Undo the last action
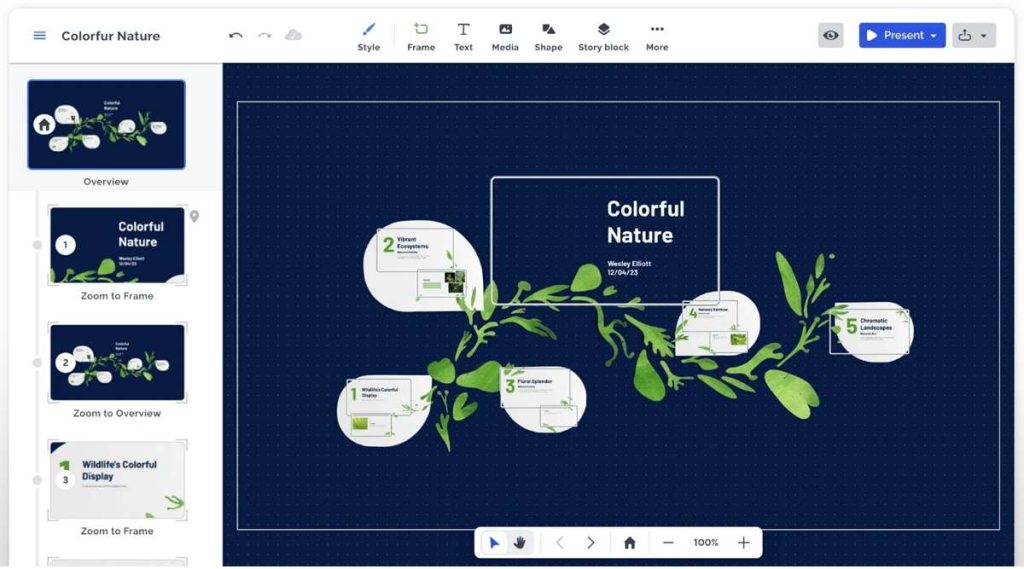This screenshot has height=569, width=1024. (x=236, y=35)
